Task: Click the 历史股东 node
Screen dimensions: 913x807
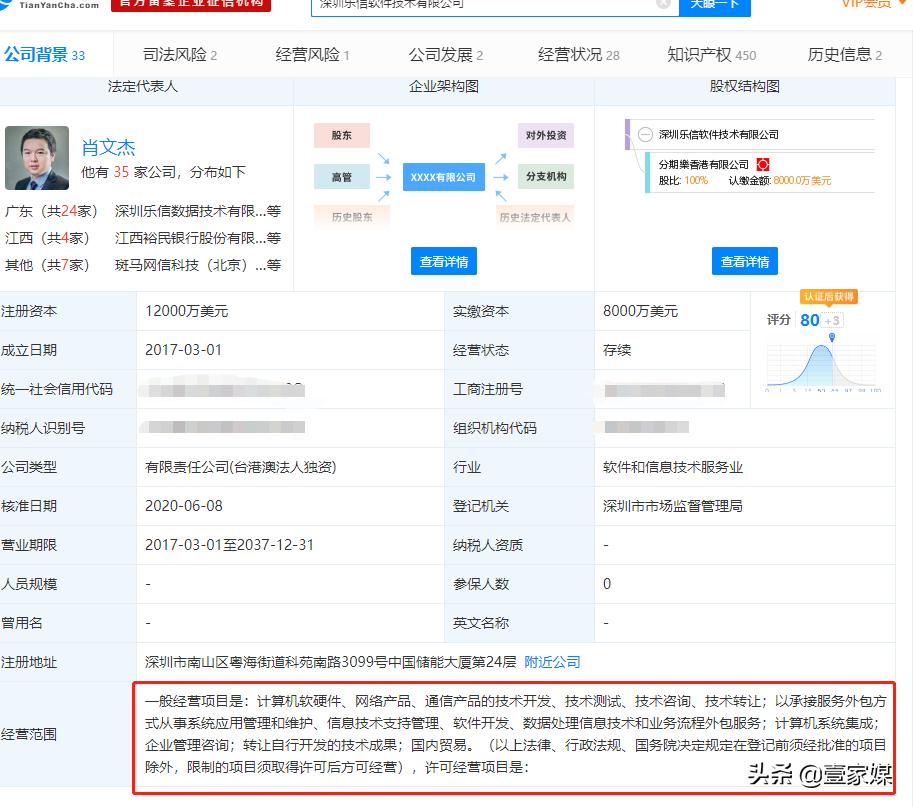Action: pos(351,215)
